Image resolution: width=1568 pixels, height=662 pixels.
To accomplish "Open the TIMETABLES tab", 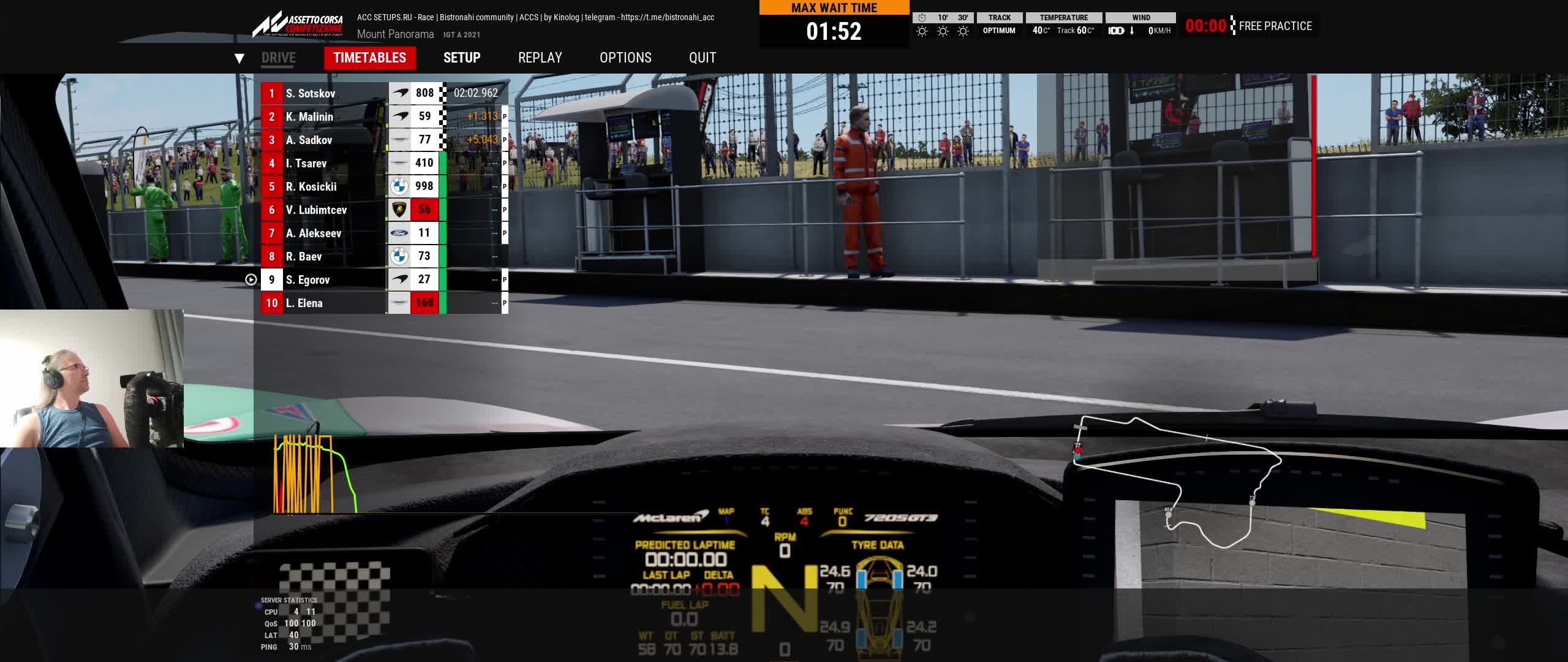I will 369,58.
